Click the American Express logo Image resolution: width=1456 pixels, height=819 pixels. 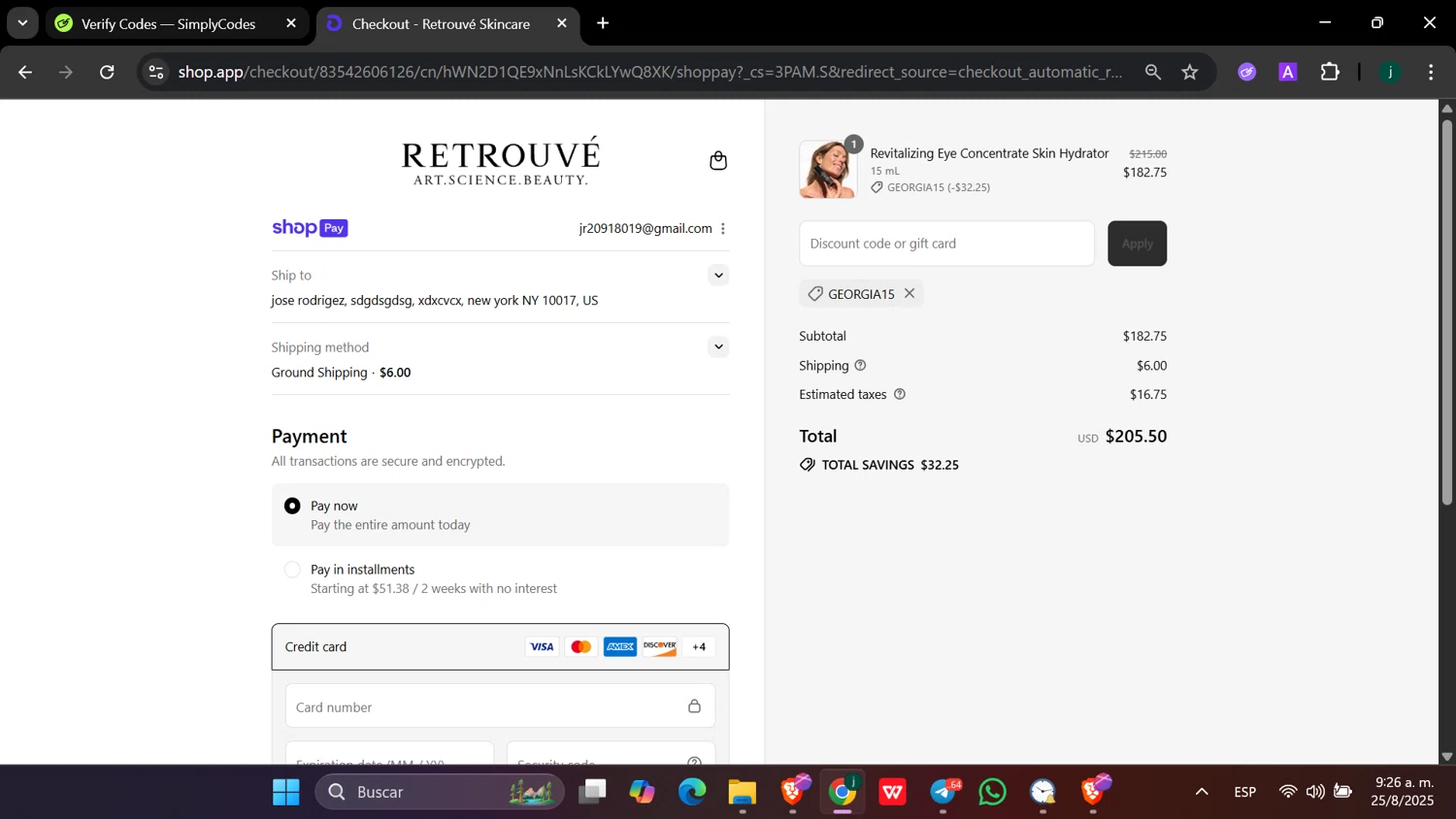[620, 647]
